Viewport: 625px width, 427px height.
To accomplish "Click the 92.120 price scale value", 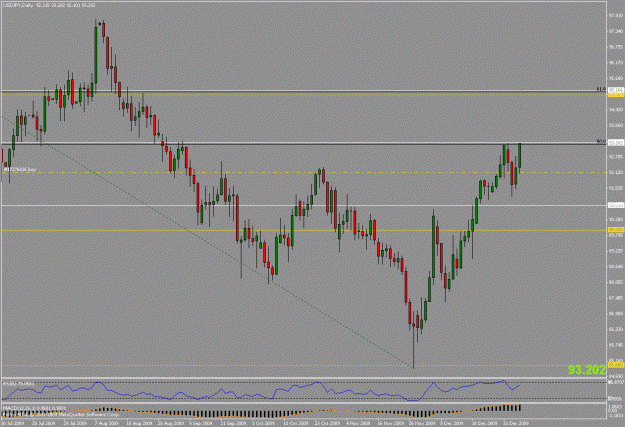I will (x=616, y=172).
